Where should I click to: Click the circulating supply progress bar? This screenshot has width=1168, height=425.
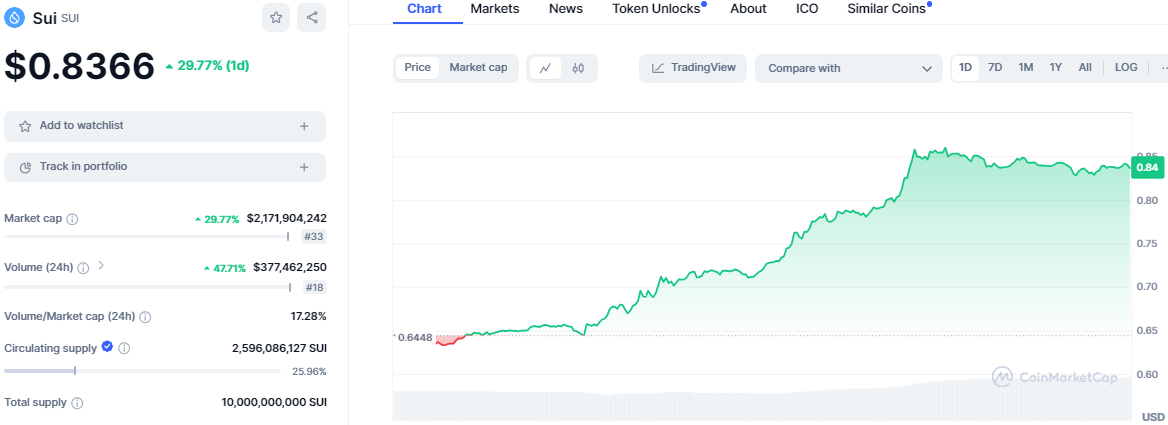tap(143, 370)
